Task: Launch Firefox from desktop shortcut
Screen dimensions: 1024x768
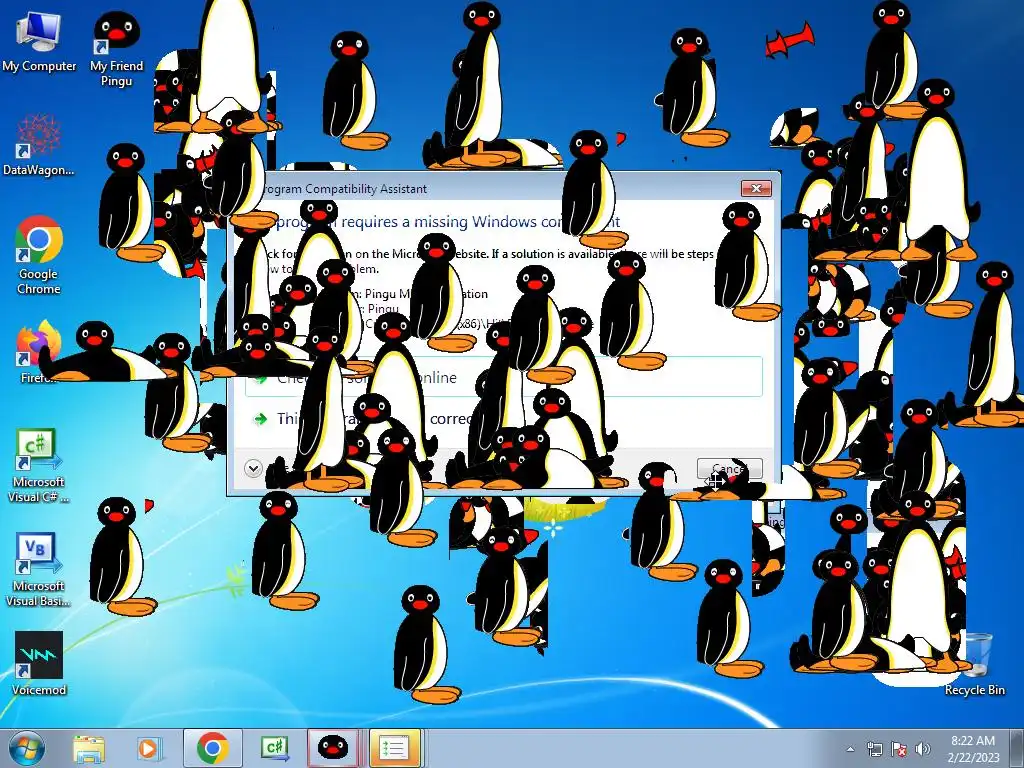Action: tap(39, 351)
